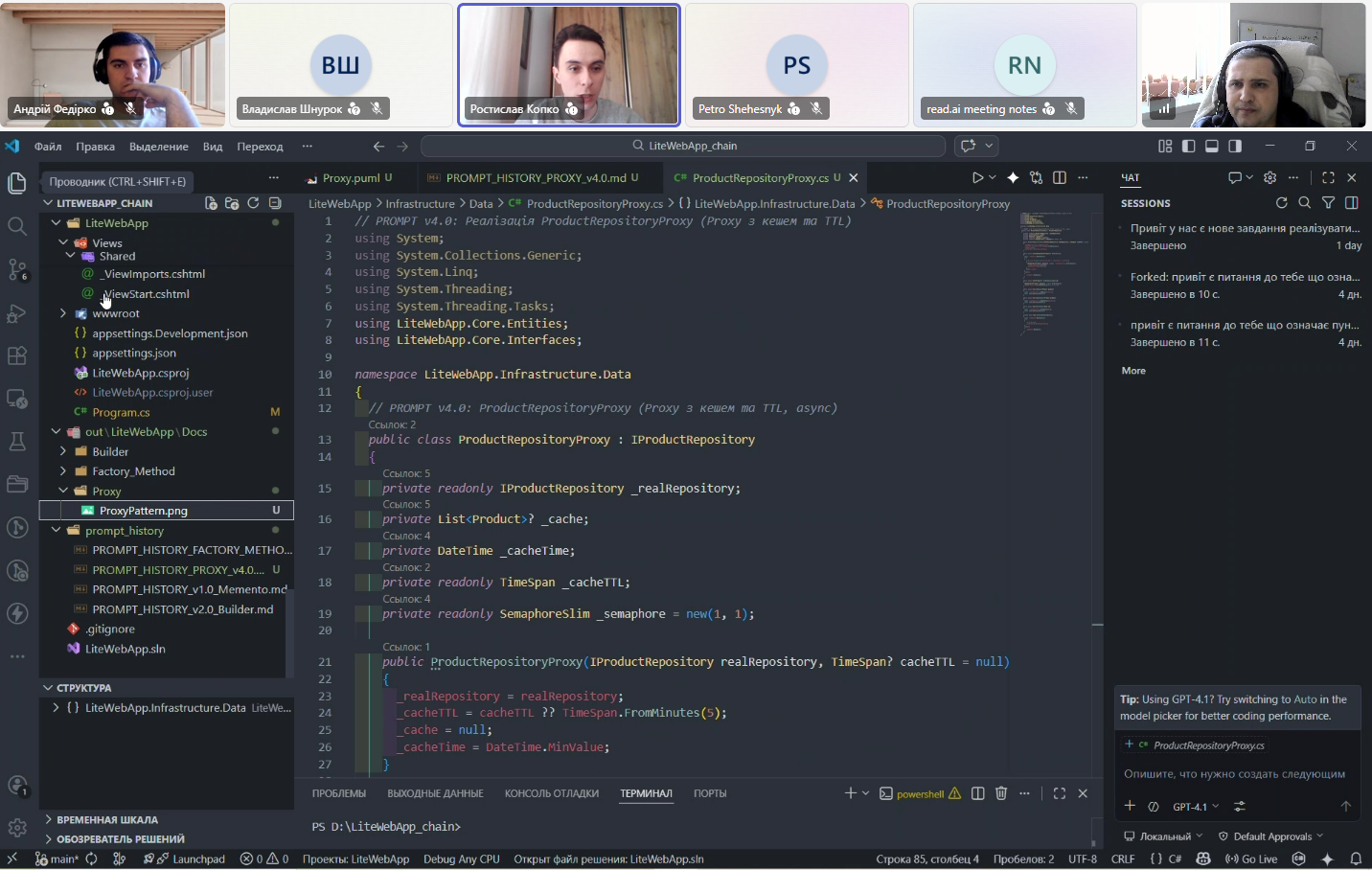
Task: Toggle the bottom panel layout button
Action: point(1212,146)
